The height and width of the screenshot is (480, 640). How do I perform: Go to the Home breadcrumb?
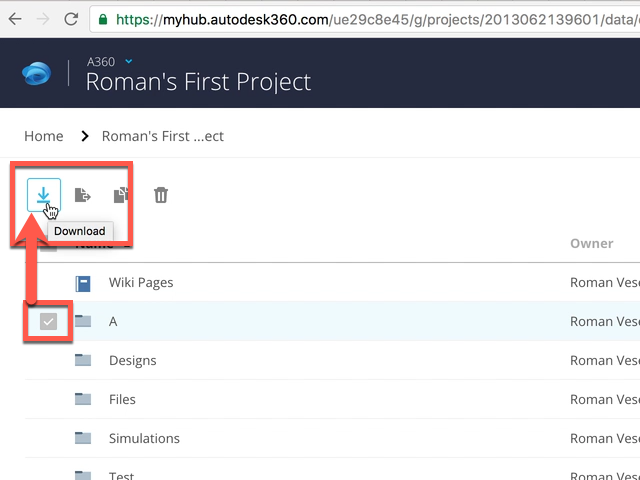tap(44, 136)
